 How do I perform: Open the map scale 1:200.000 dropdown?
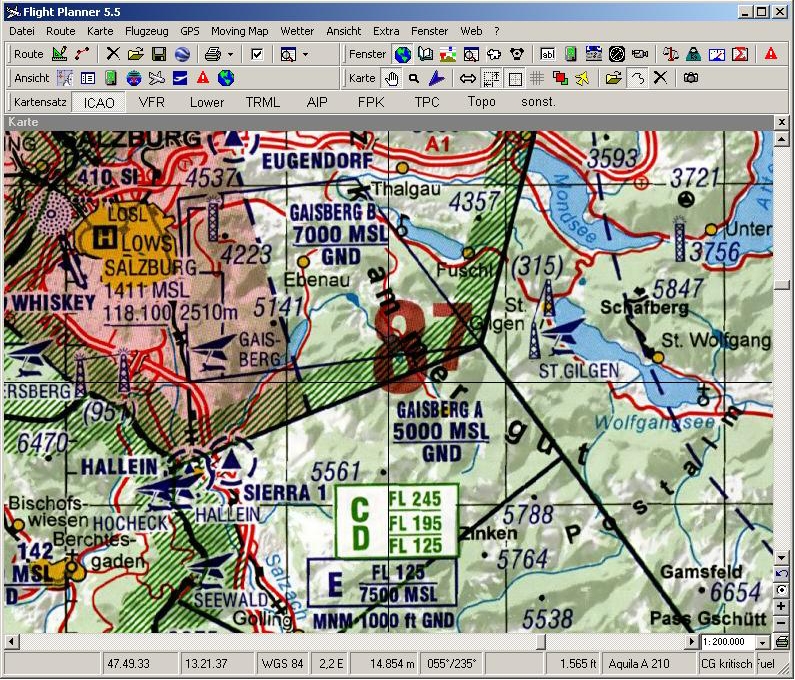(763, 642)
